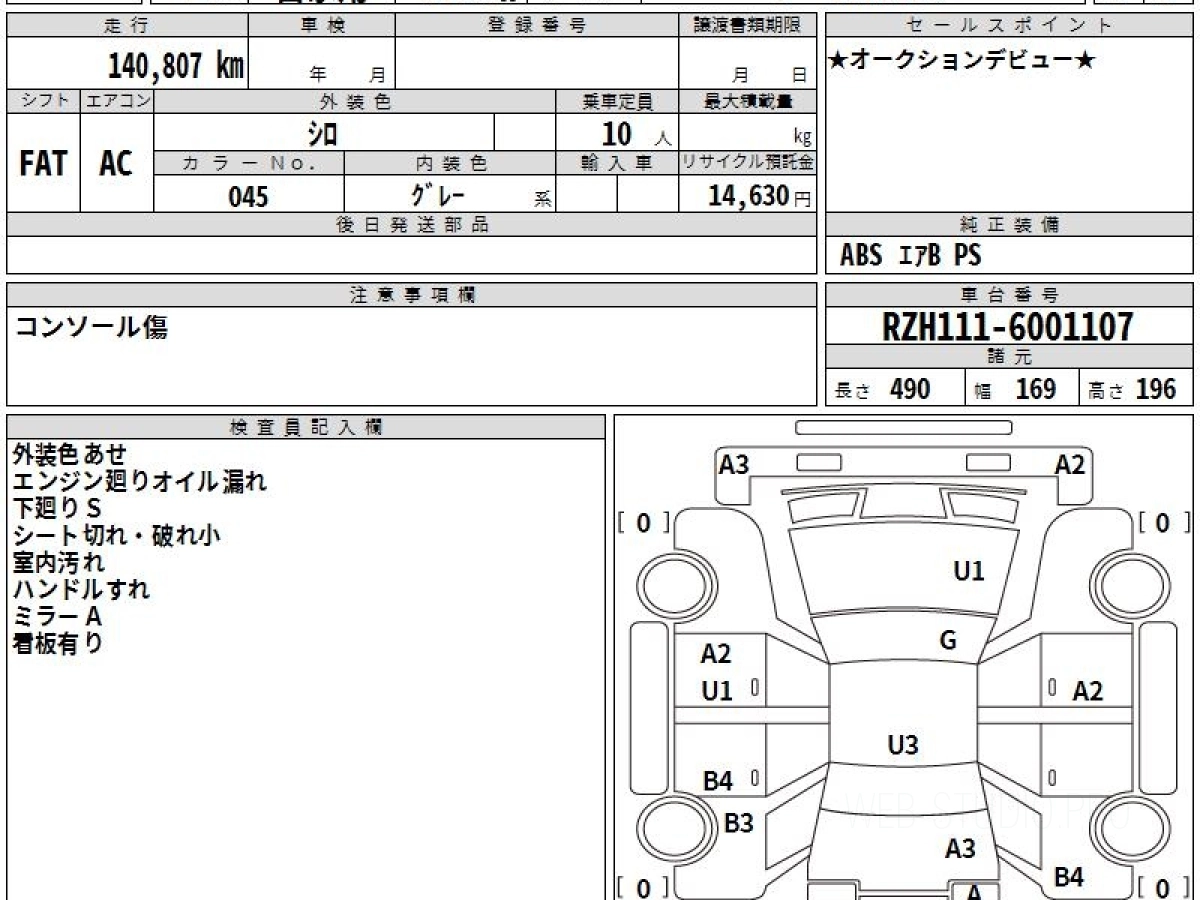
Task: Select the シフト header cell
Action: pyautogui.click(x=44, y=101)
